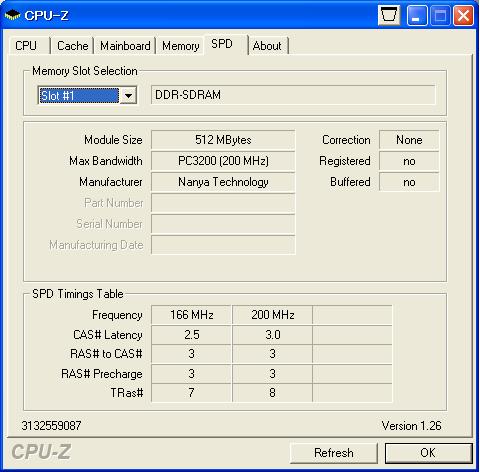Click the Max Bandwidth label
This screenshot has height=472, width=480.
(x=106, y=161)
